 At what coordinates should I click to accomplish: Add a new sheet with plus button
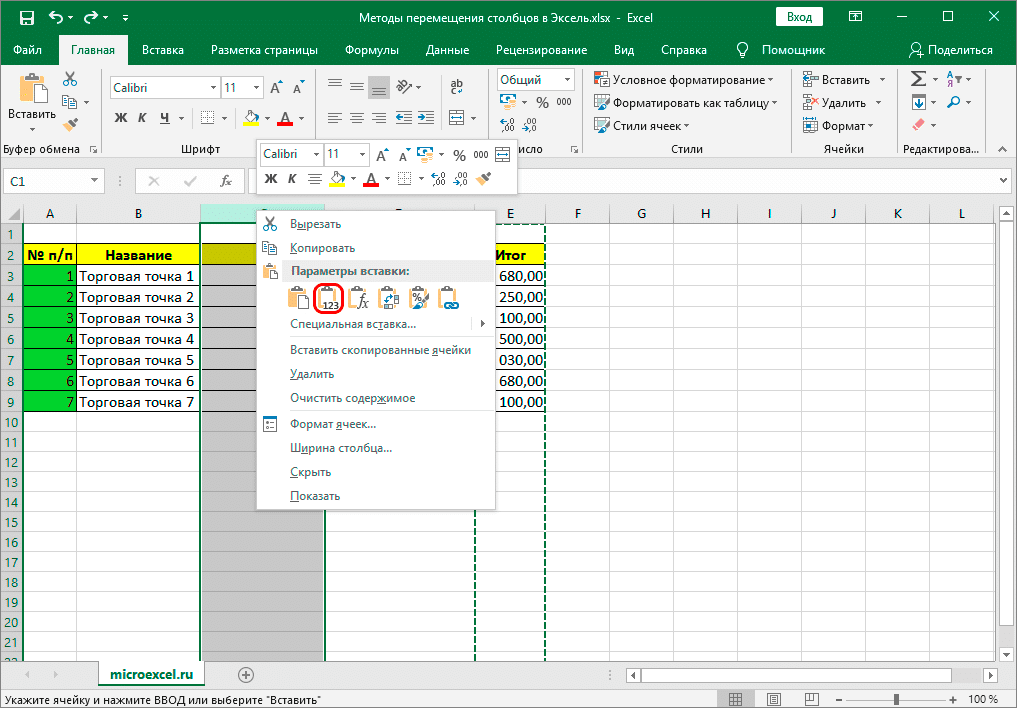coord(246,675)
